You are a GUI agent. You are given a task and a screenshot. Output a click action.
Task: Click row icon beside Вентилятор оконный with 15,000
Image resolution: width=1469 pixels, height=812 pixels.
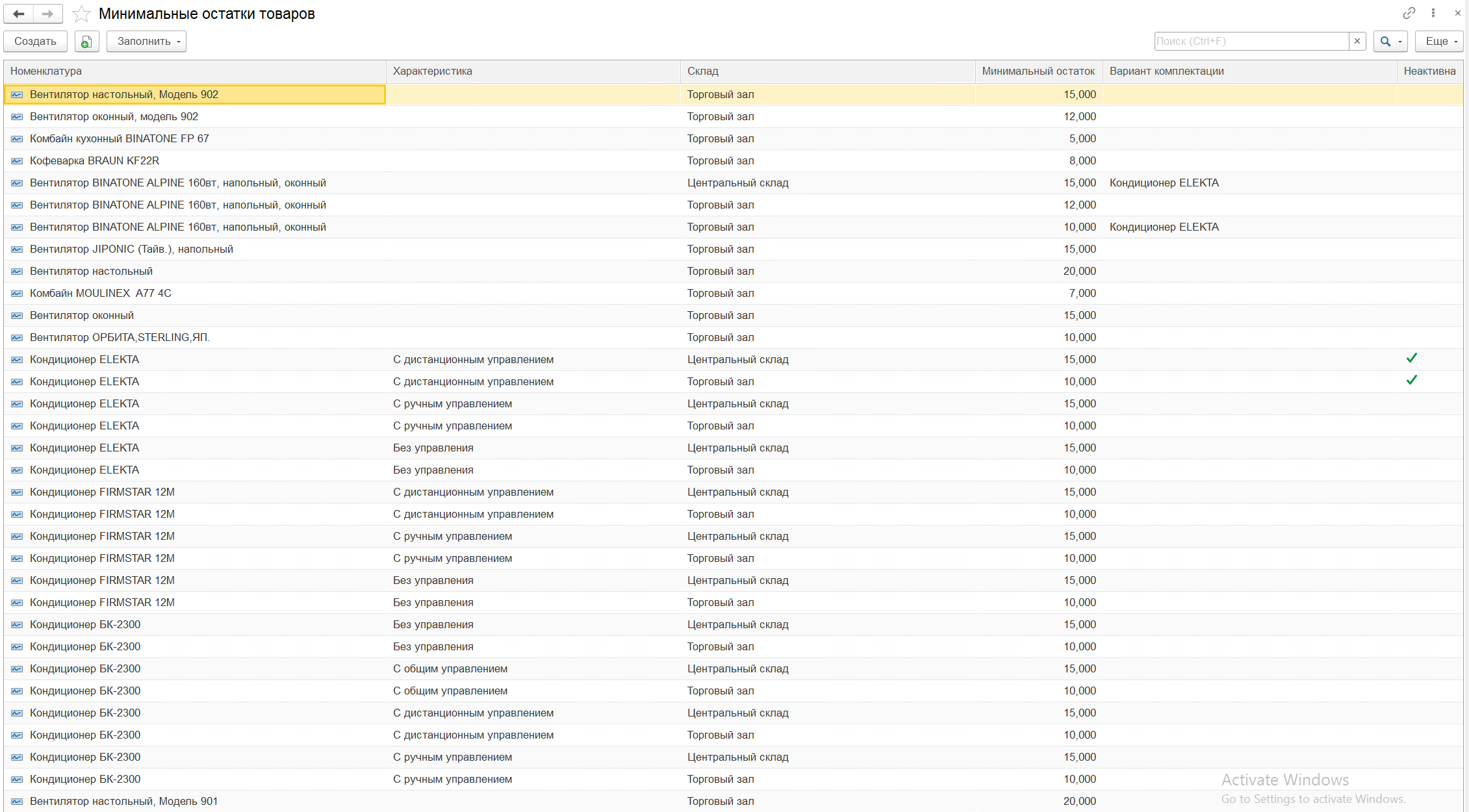[17, 316]
